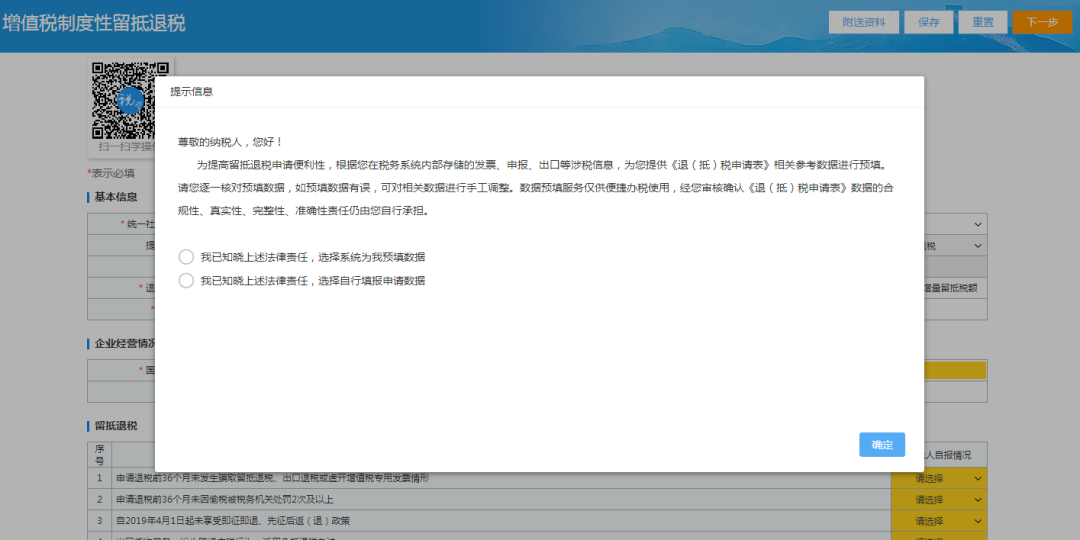Open 请选择 dropdown for row 1
1080x540 pixels.
click(939, 478)
